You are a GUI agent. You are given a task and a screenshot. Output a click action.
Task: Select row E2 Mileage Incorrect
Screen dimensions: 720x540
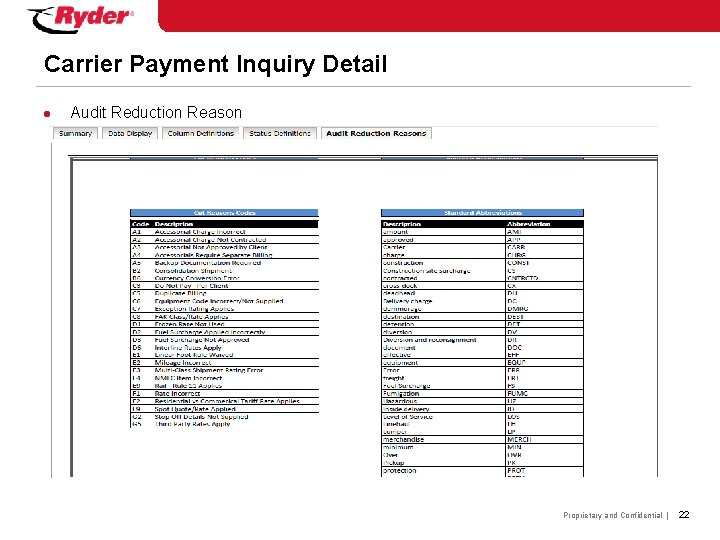tap(224, 362)
